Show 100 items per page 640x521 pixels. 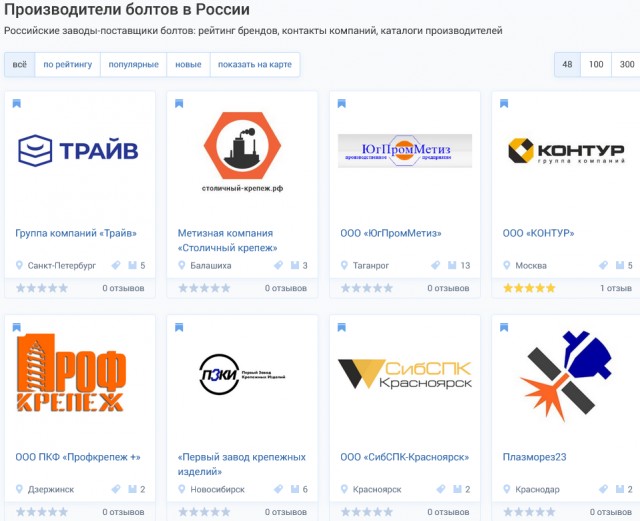[x=596, y=65]
